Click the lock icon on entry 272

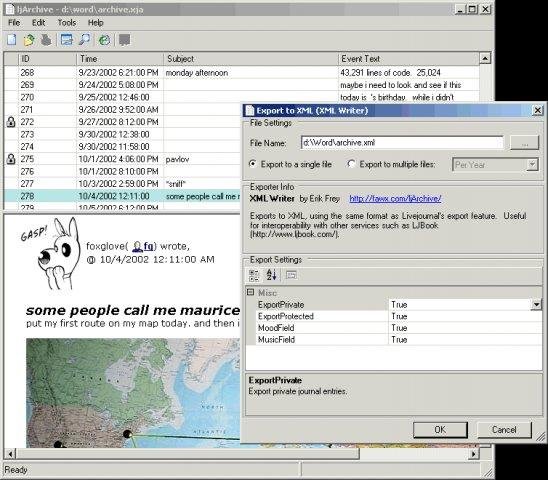(11, 122)
